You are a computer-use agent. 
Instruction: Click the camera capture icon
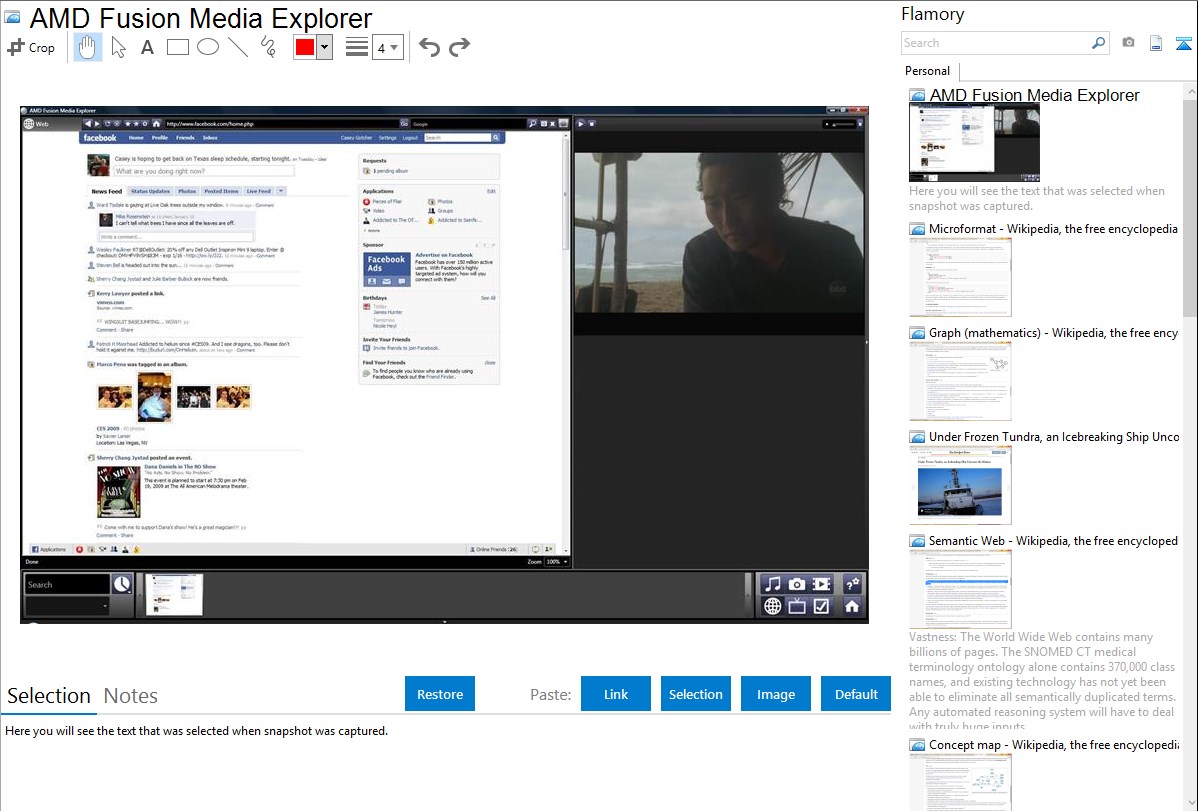point(1128,43)
